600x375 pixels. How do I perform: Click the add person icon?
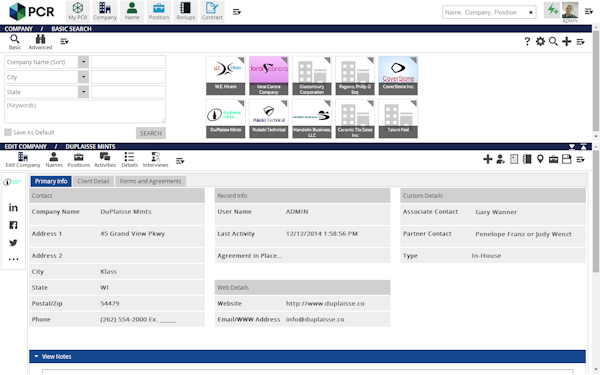501,159
